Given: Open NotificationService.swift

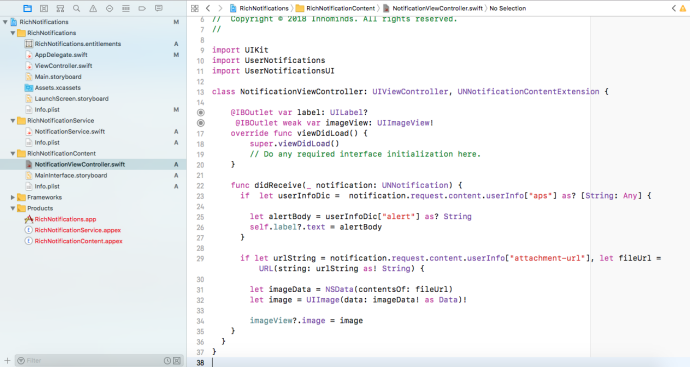Looking at the screenshot, I should point(70,132).
